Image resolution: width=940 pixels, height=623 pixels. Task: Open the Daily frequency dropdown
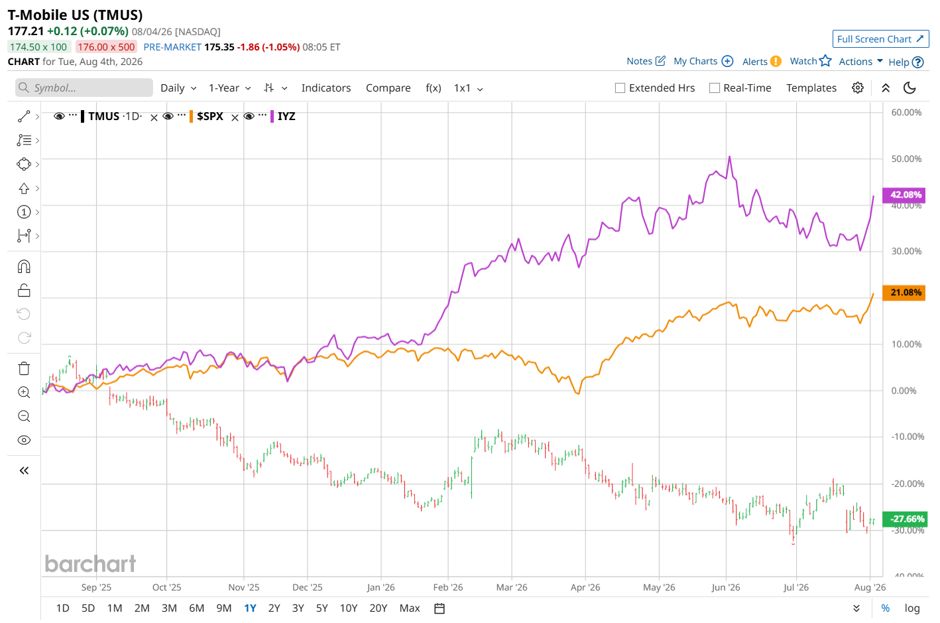click(178, 88)
